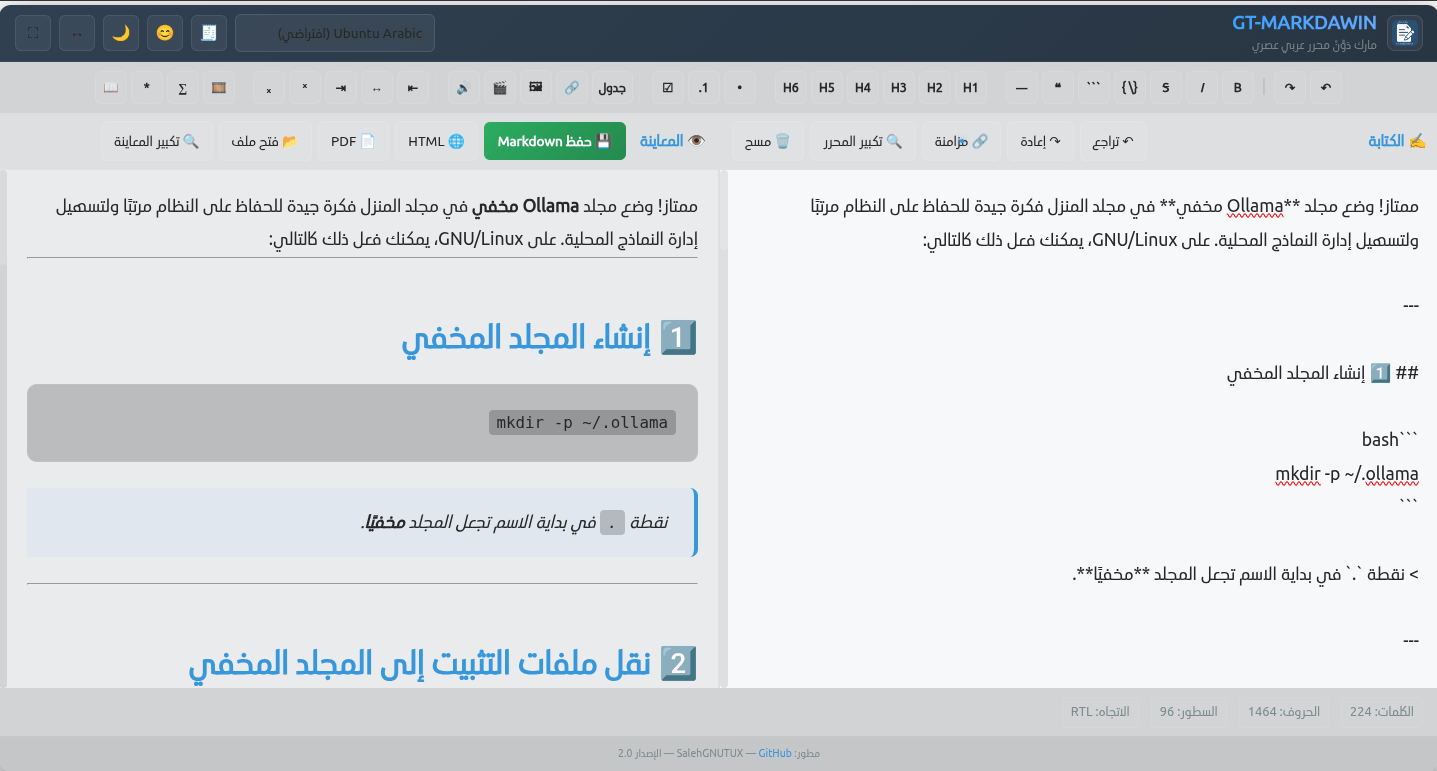This screenshot has width=1437, height=771.
Task: Click the green حفظ Markdown save button
Action: 554,142
